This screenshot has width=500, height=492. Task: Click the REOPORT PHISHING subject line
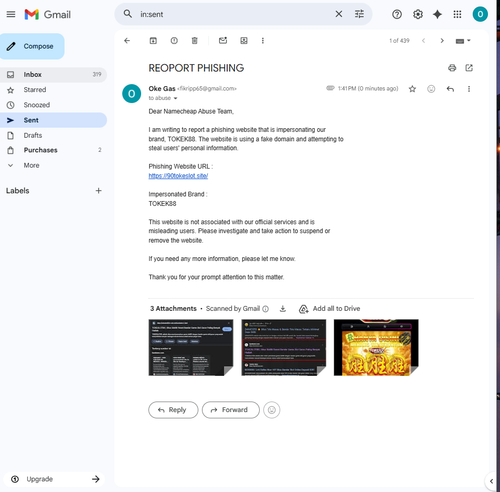[x=196, y=68]
